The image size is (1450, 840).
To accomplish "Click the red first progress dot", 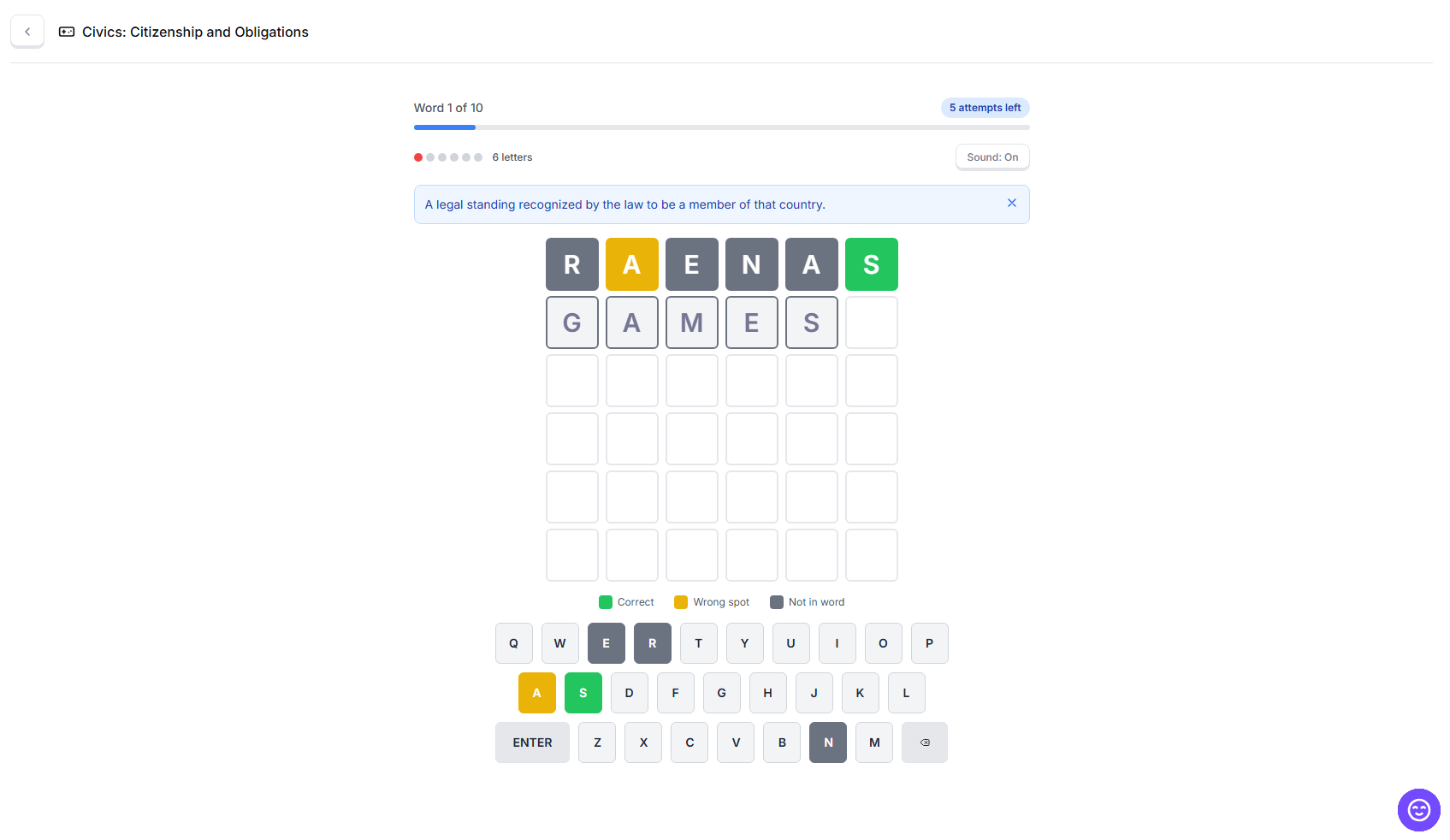I will [418, 157].
